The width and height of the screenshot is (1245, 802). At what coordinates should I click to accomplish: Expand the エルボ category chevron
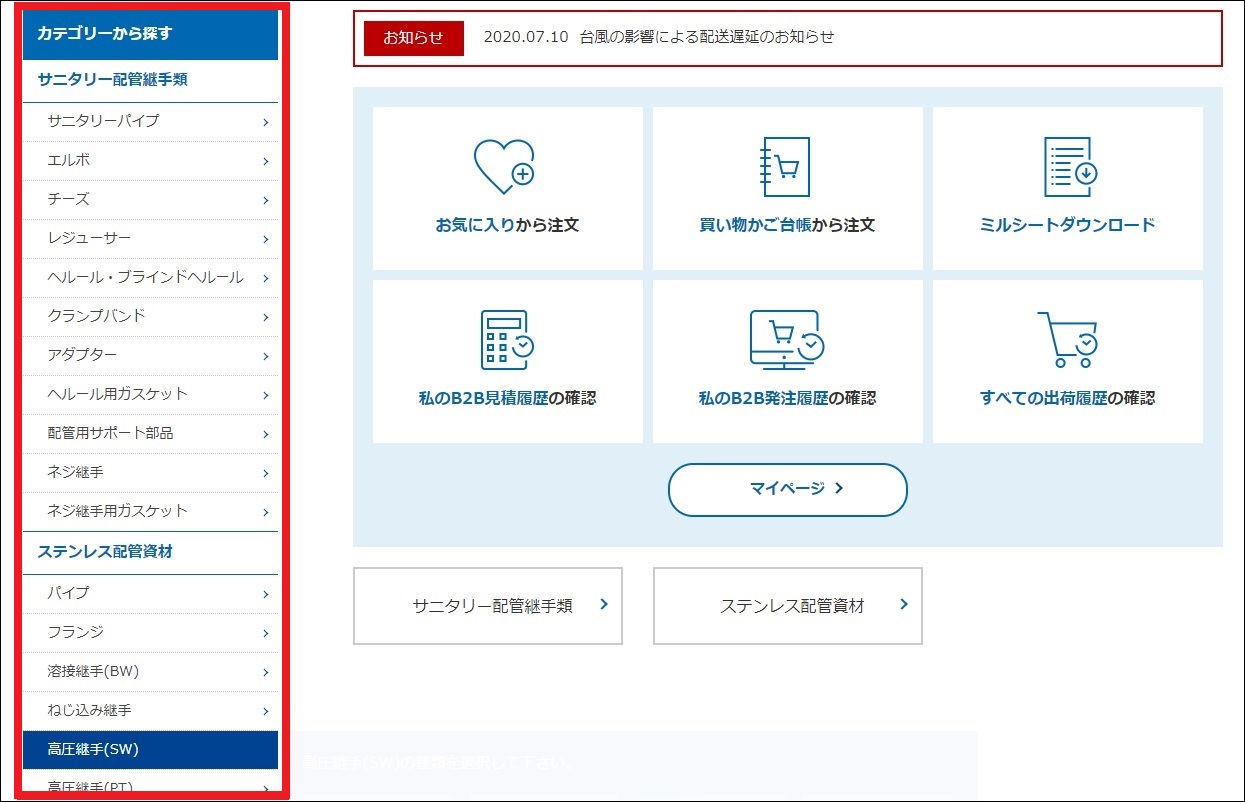[x=265, y=161]
